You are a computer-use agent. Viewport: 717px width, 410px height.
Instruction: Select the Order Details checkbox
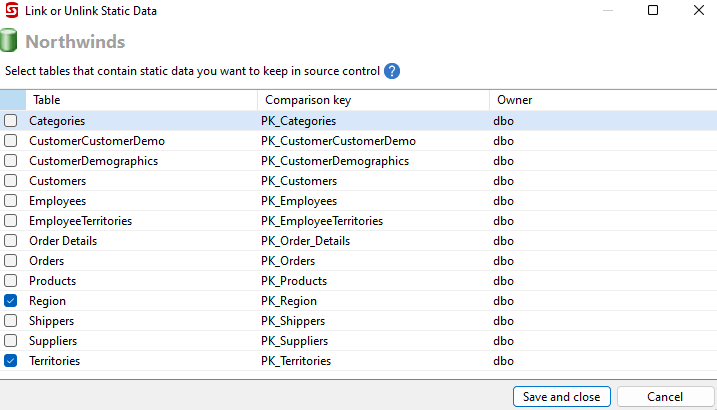[x=11, y=241]
